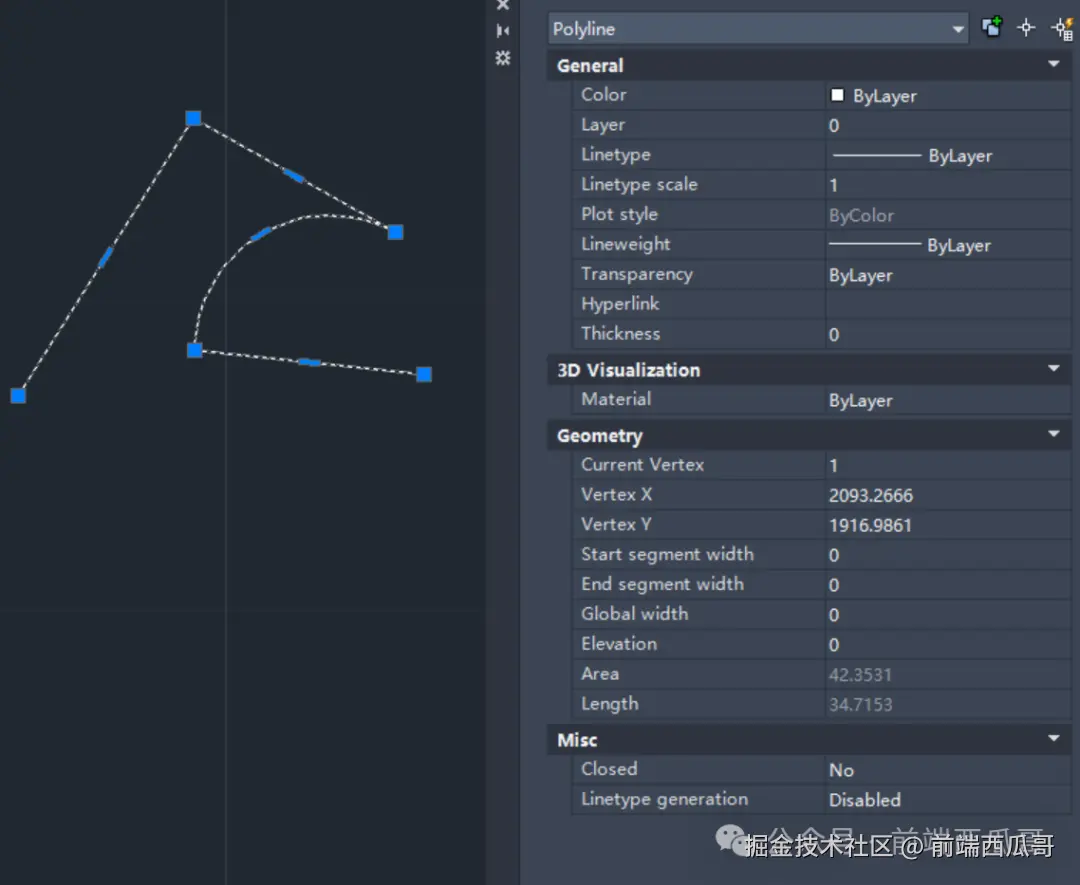1080x885 pixels.
Task: Click the General section header title
Action: [x=590, y=65]
